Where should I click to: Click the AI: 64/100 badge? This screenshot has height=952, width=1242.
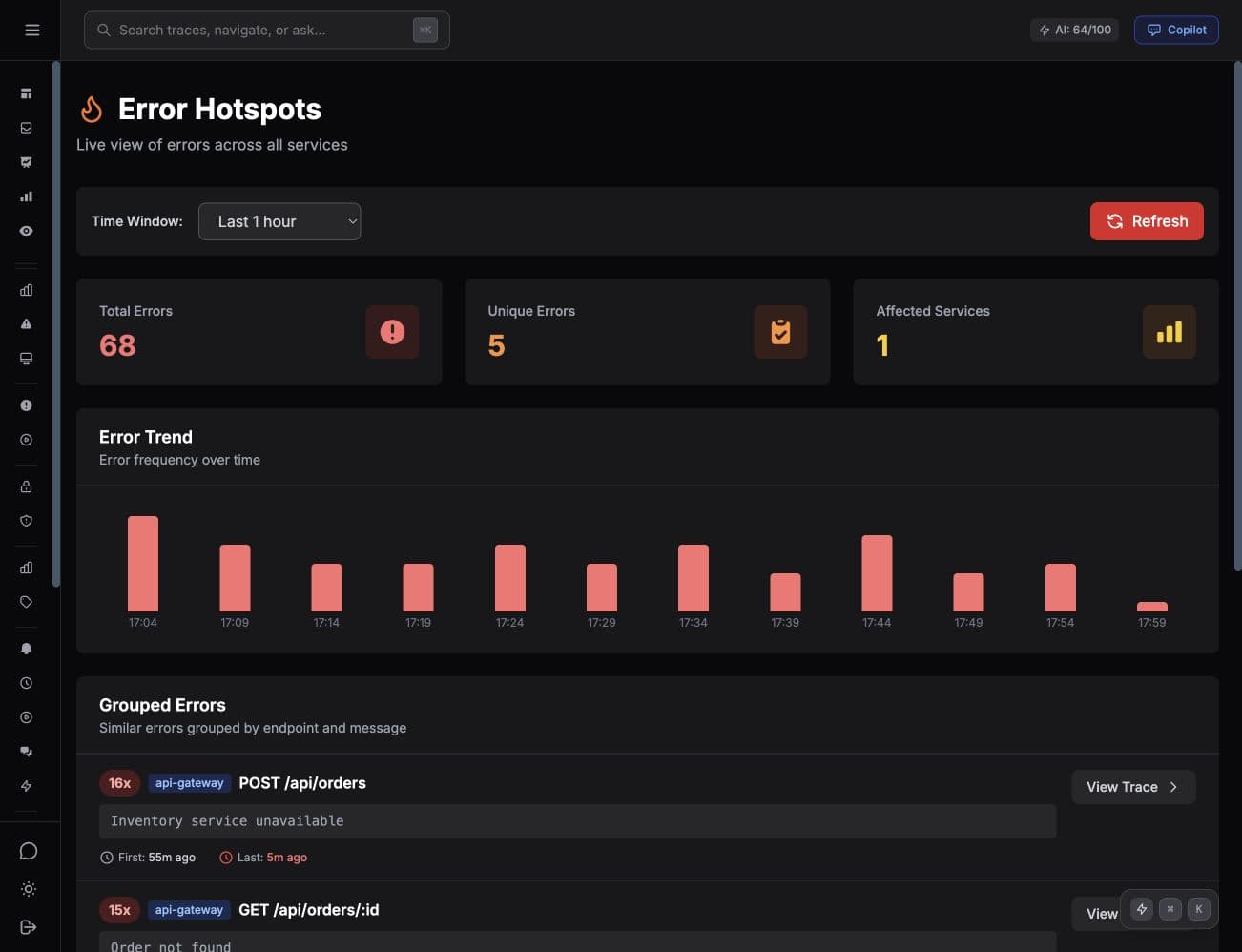pos(1075,30)
